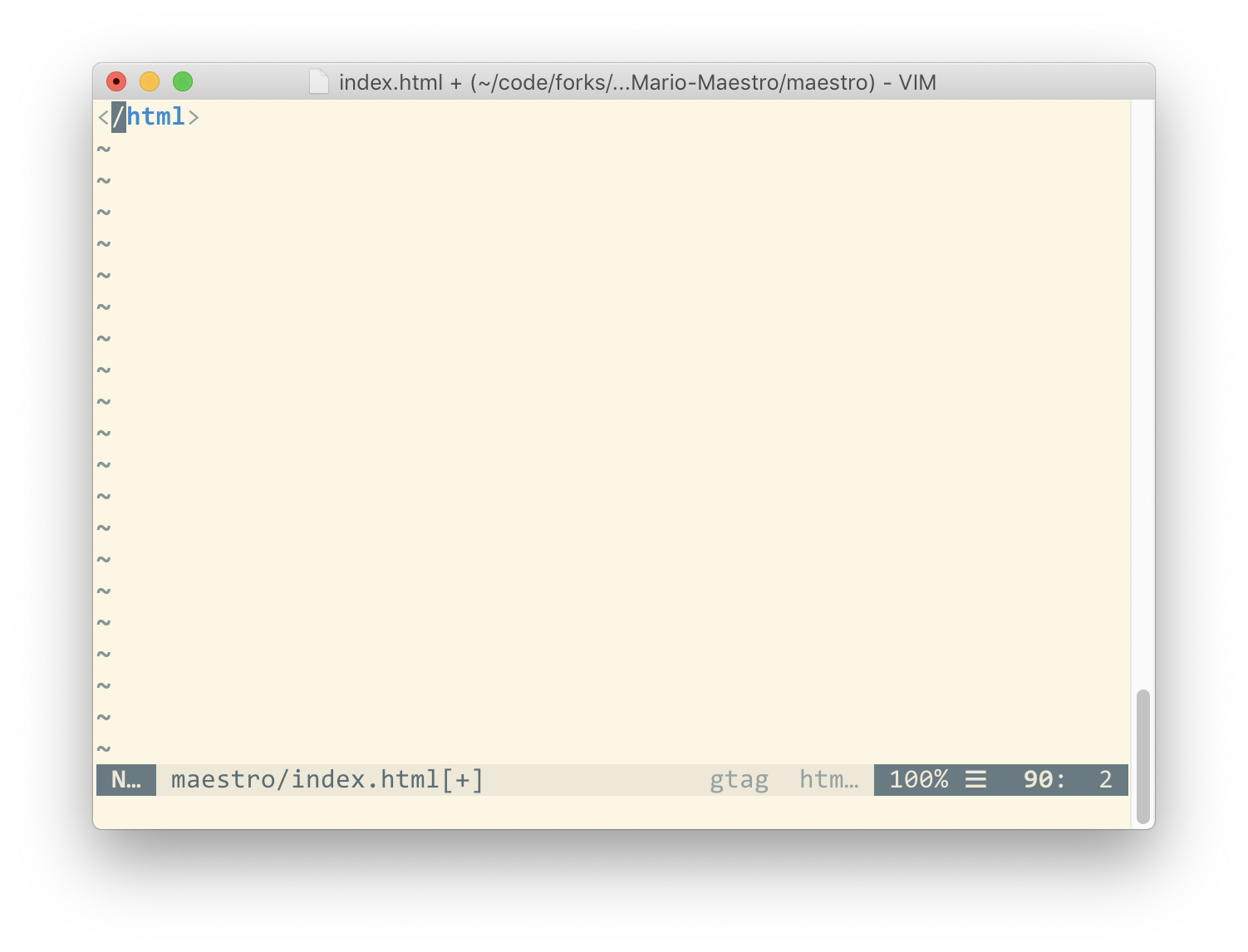Viewport: 1248px width, 952px height.
Task: Click the hamburger line-count glyph in the statusline
Action: [x=975, y=779]
